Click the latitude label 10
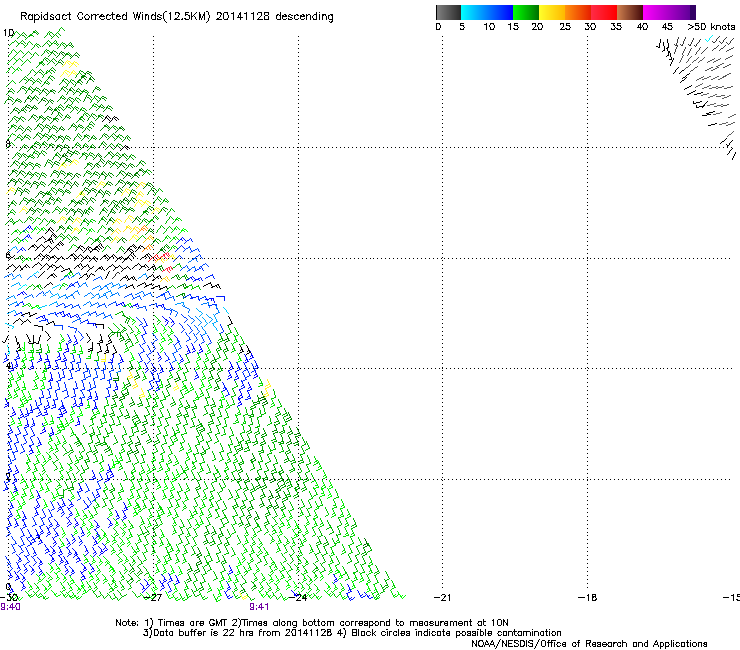The height and width of the screenshot is (650, 740). click(x=8, y=33)
